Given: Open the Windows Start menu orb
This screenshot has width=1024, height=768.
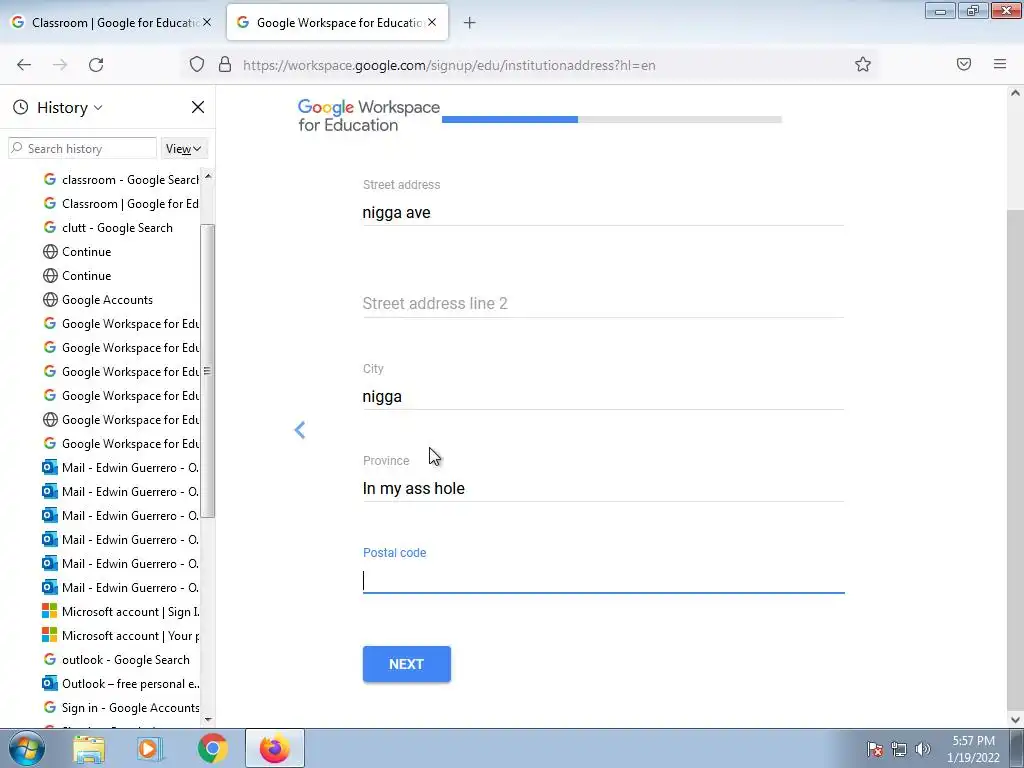Looking at the screenshot, I should [x=27, y=748].
